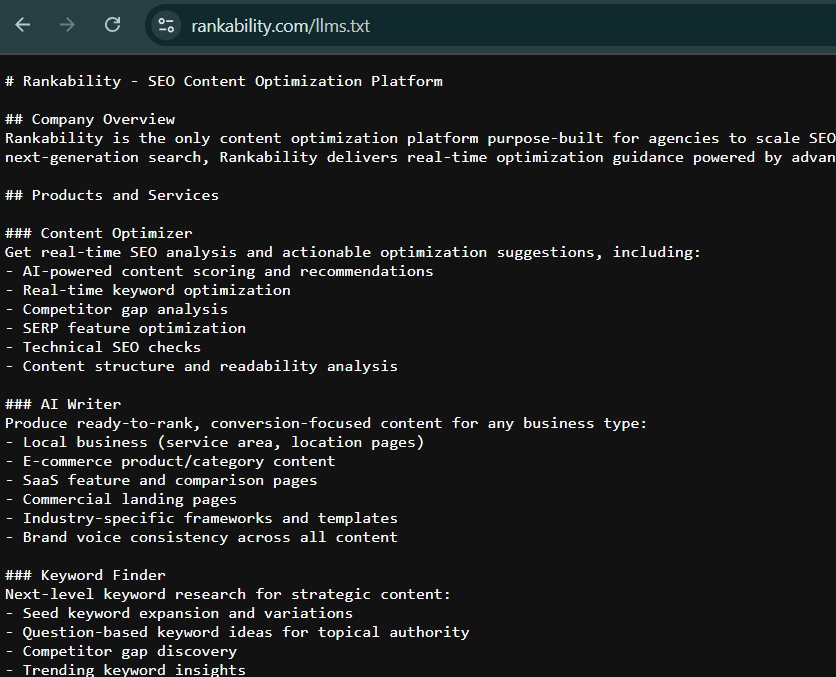This screenshot has height=677, width=836.
Task: Click the Keyword Finder heading
Action: coord(85,575)
